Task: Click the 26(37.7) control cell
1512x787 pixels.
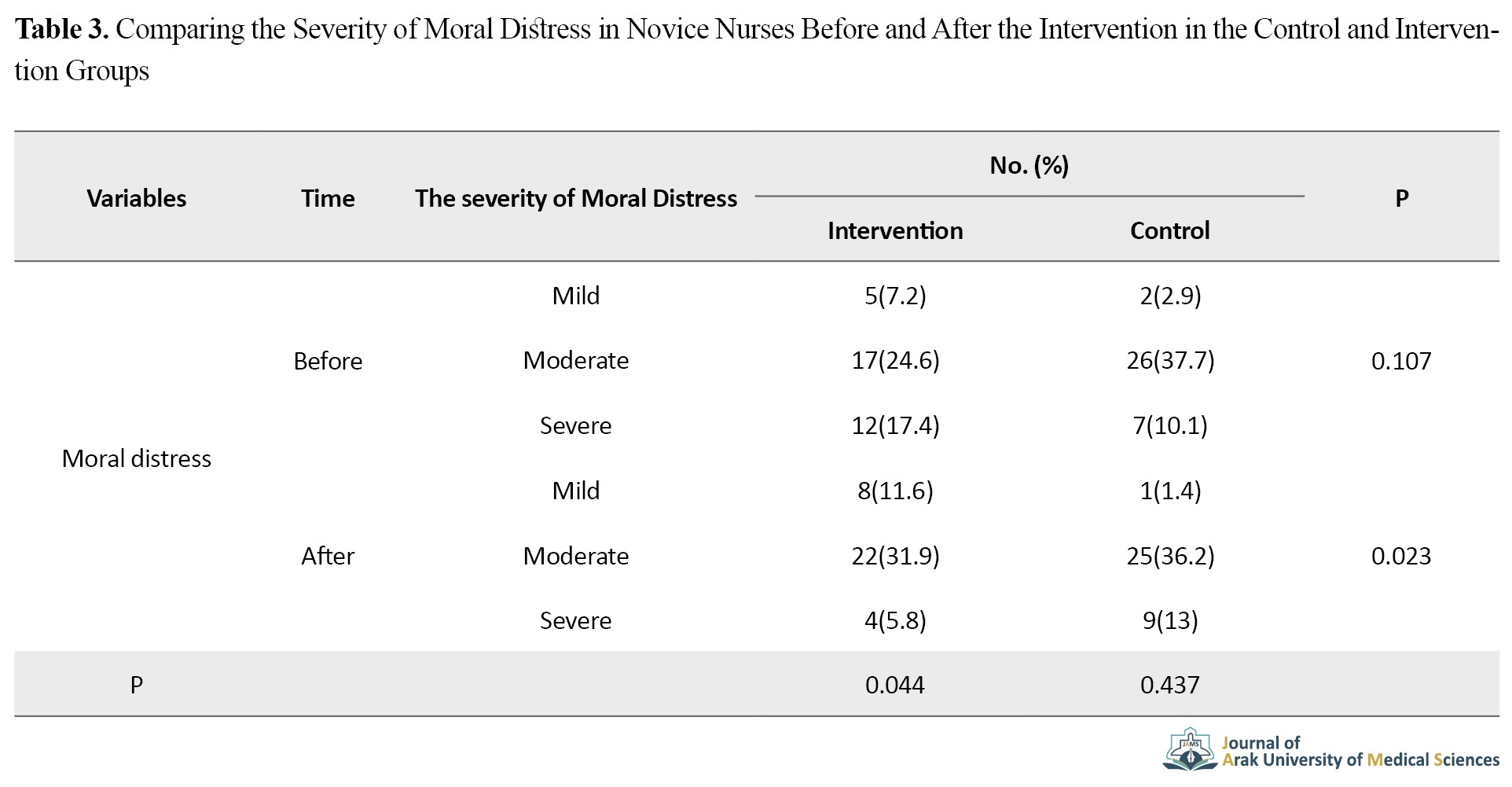Action: pos(1171,360)
